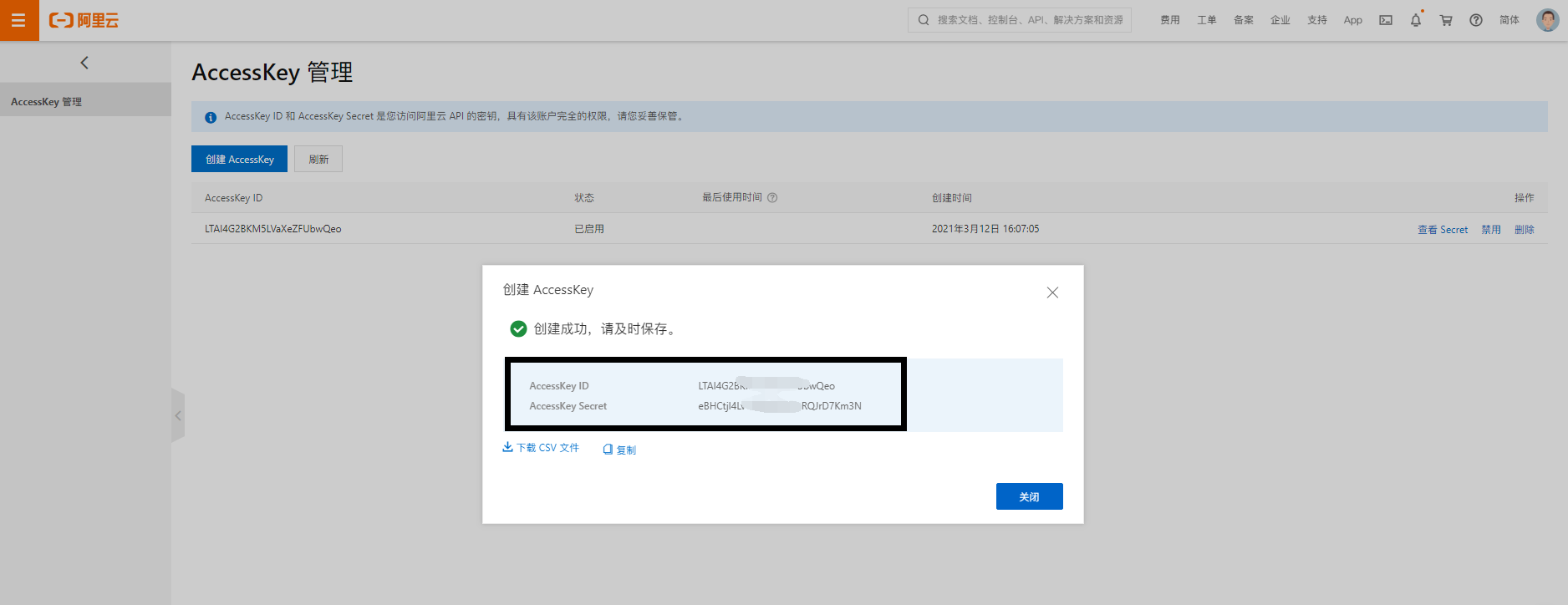Click the 删除 link in the row
Screen dimensions: 1568x605
coord(1525,229)
